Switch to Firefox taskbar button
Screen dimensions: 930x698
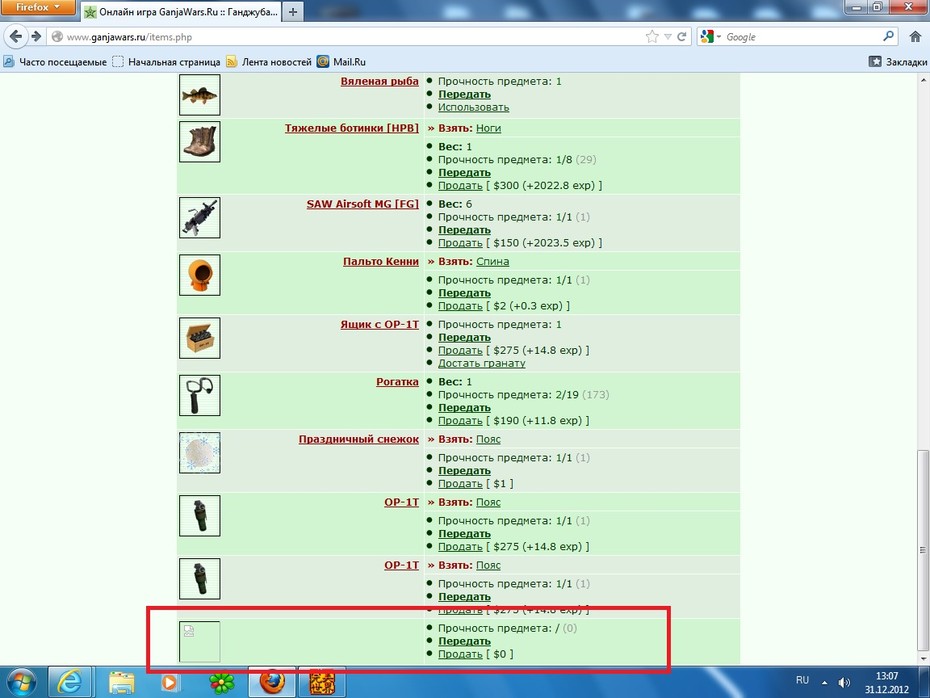pos(272,683)
